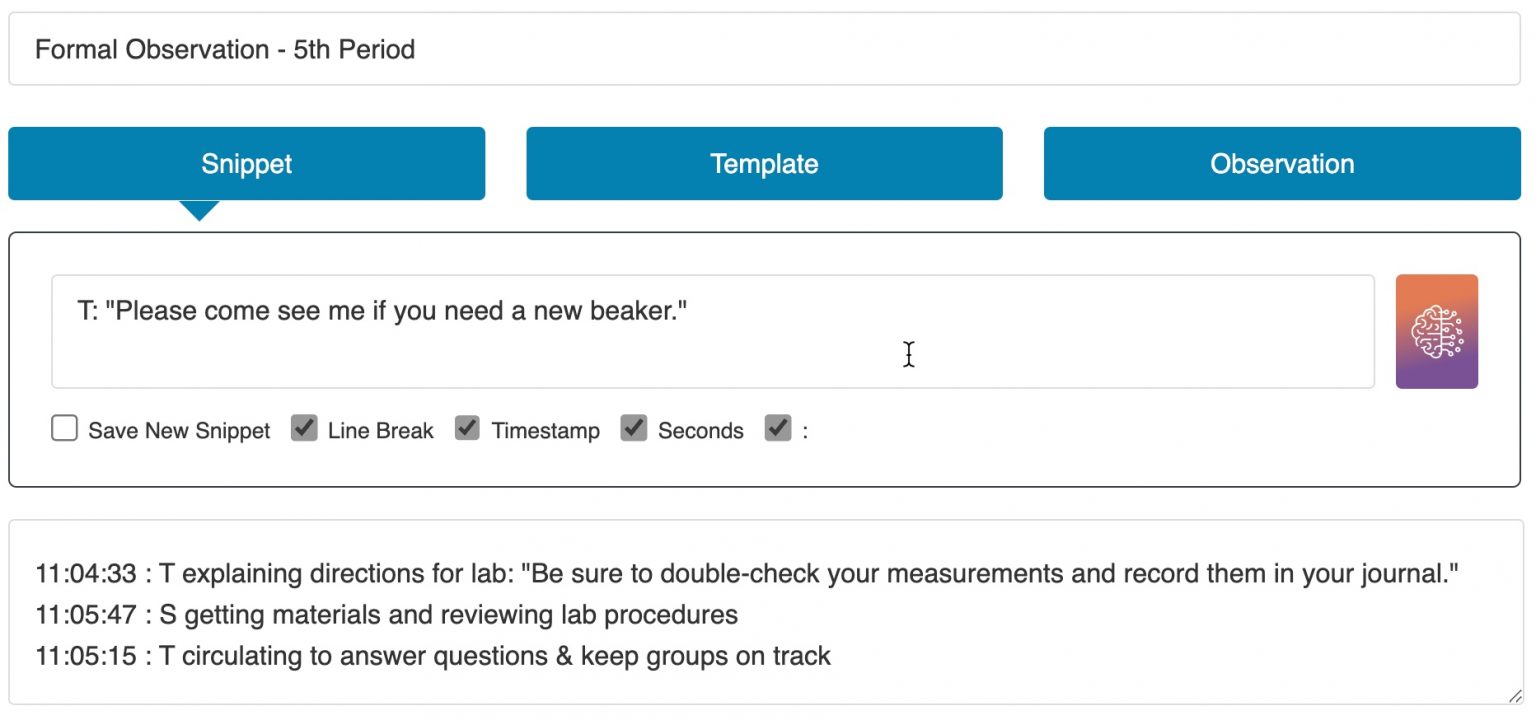The image size is (1536, 720).
Task: Click the Line Break label text
Action: click(380, 430)
